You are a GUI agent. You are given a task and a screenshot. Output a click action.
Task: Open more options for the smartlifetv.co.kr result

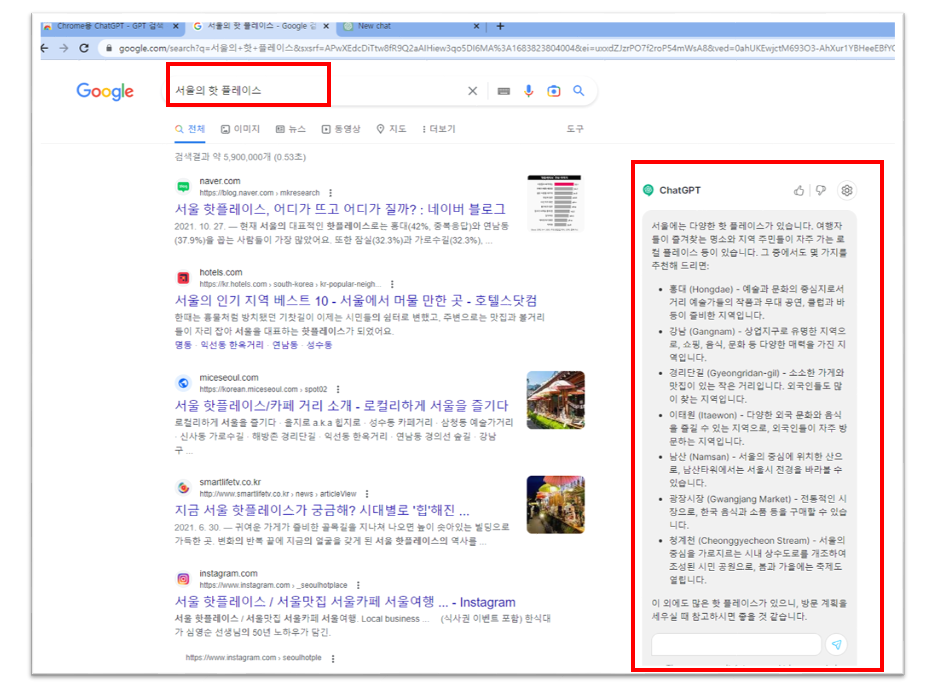367,494
